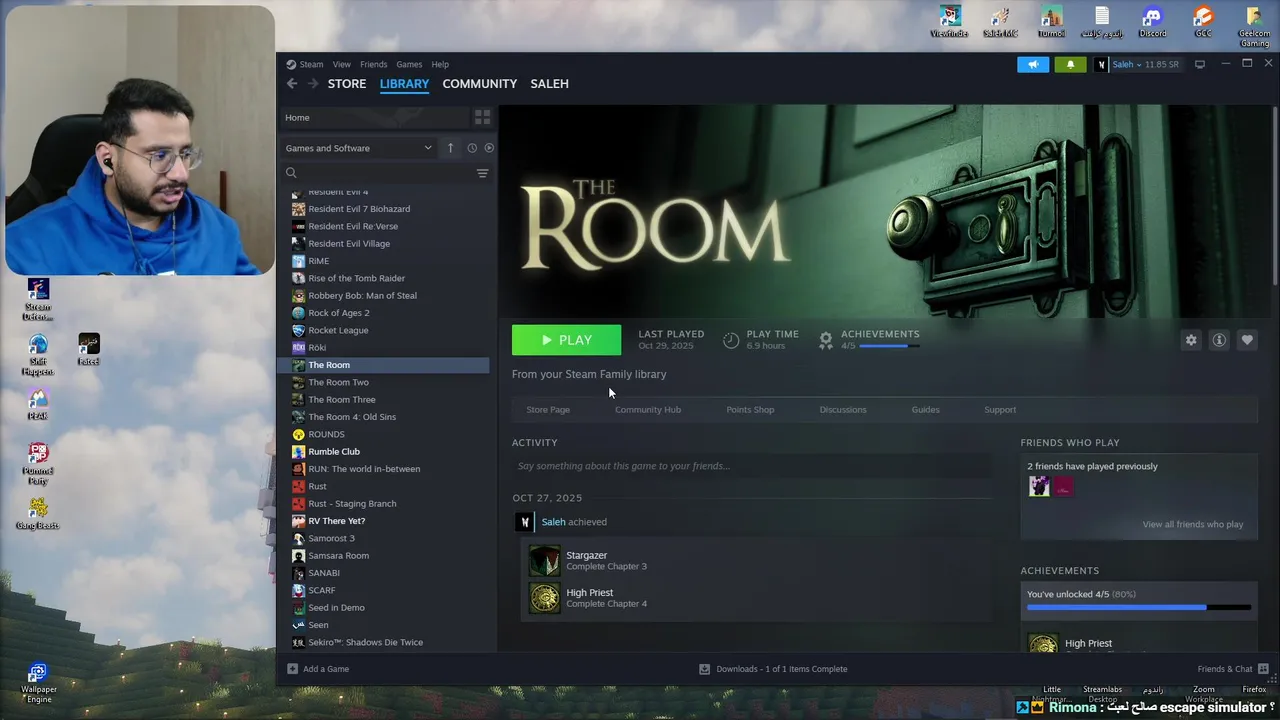Toggle the ready-to-play filter icon

coord(489,148)
